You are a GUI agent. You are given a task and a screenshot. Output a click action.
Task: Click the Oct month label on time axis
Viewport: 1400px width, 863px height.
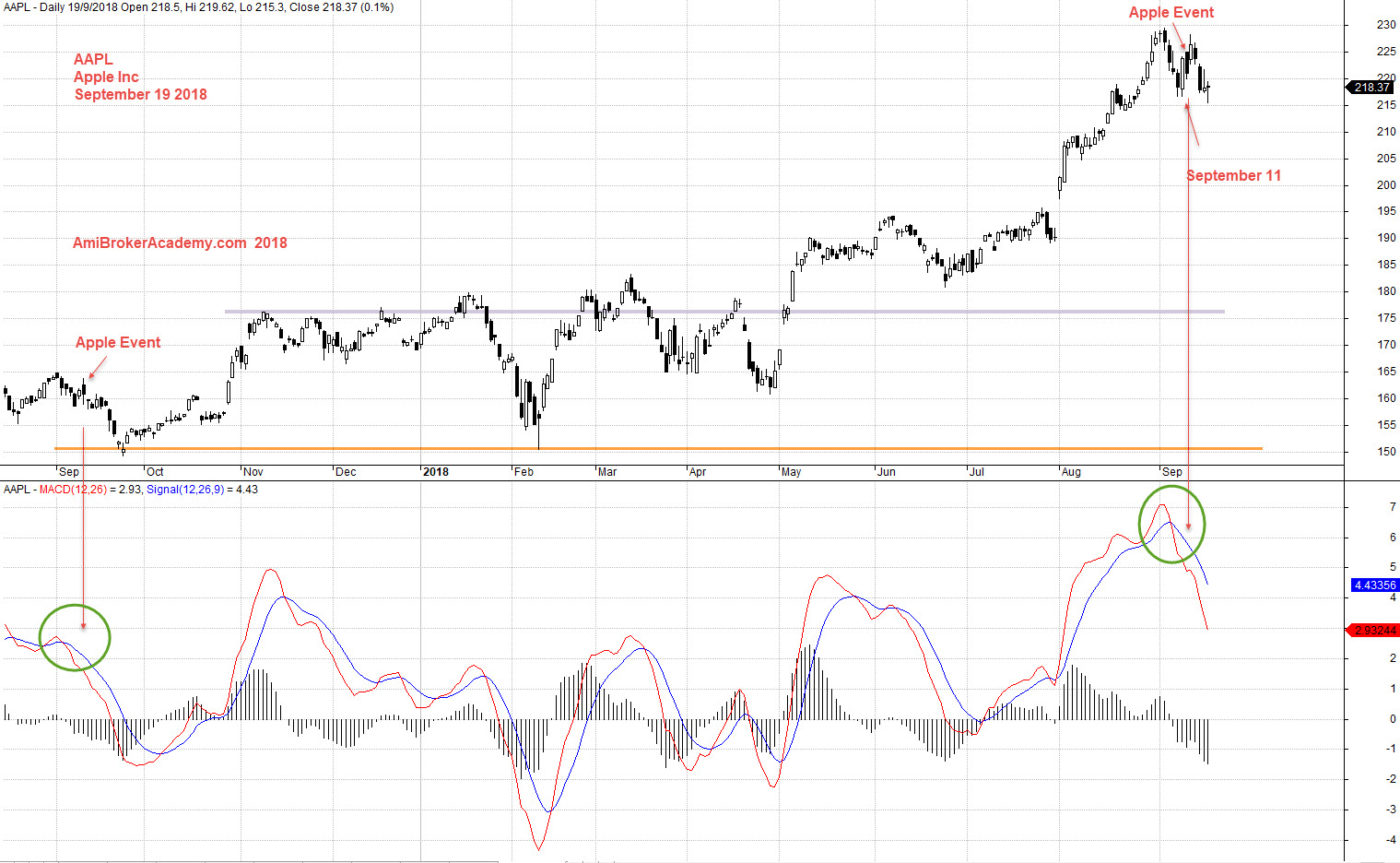[x=155, y=471]
